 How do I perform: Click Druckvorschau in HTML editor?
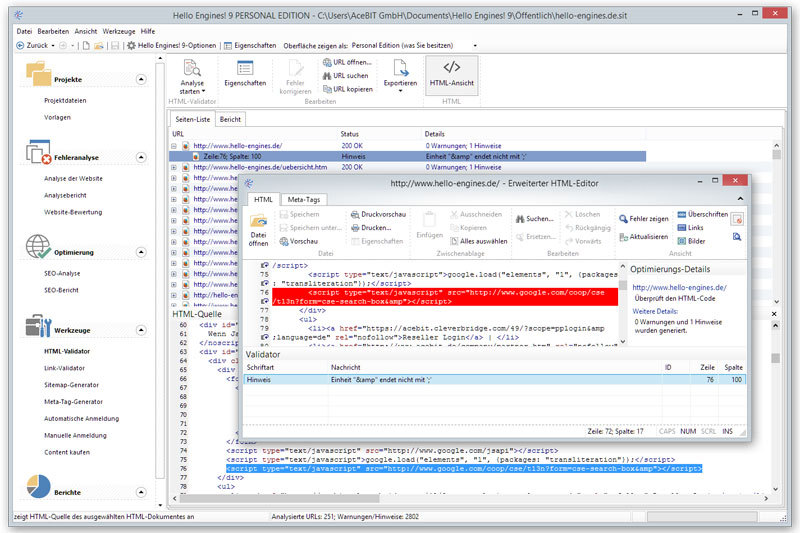point(379,214)
